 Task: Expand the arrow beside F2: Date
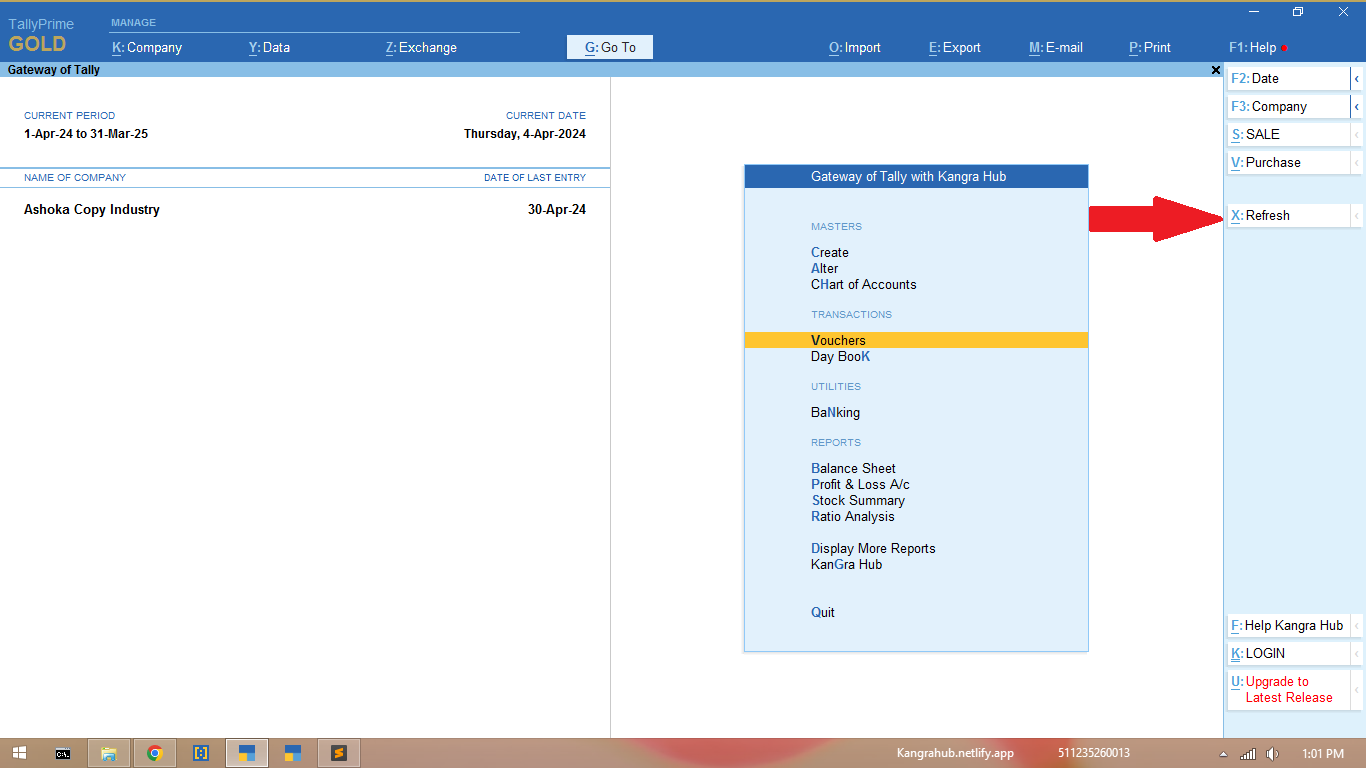[1356, 78]
